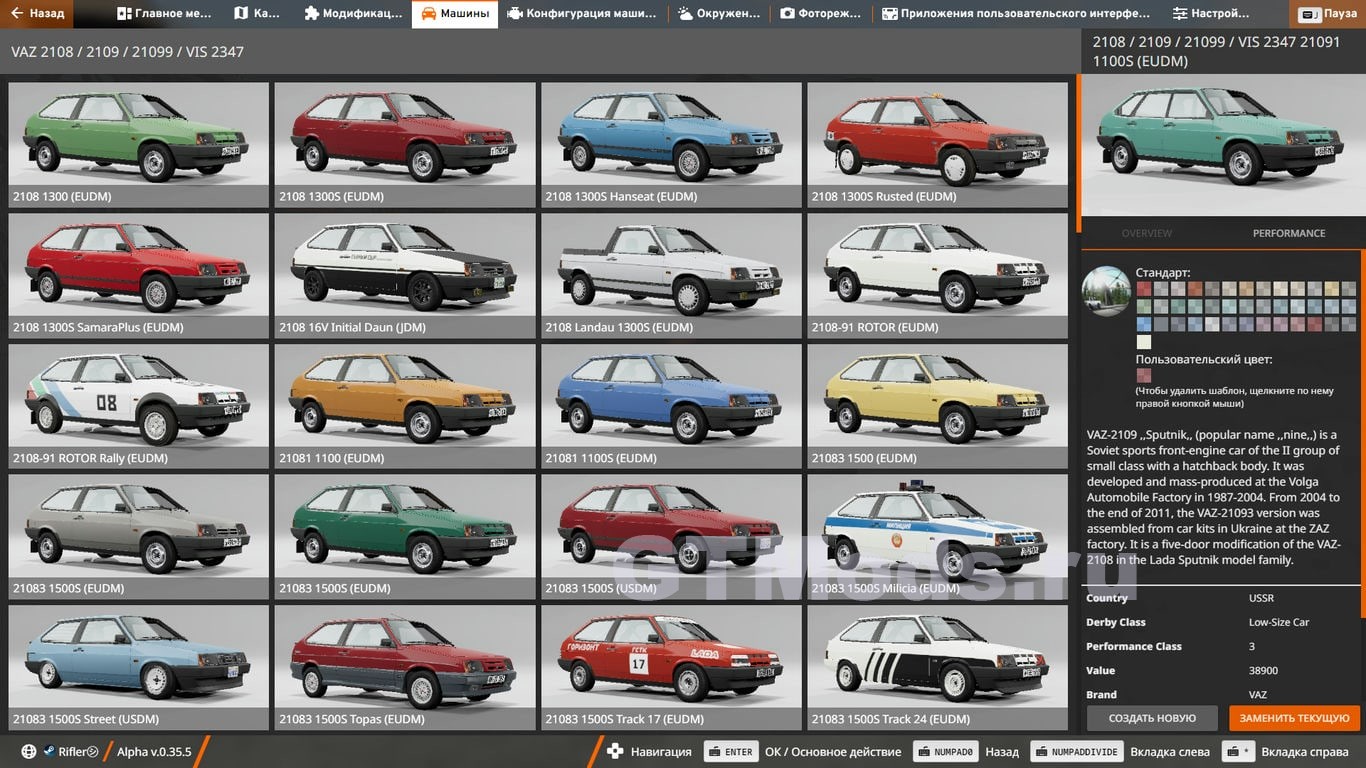This screenshot has width=1366, height=768.
Task: Click the NUMPADDIVIDE key hint badge
Action: pos(1077,752)
